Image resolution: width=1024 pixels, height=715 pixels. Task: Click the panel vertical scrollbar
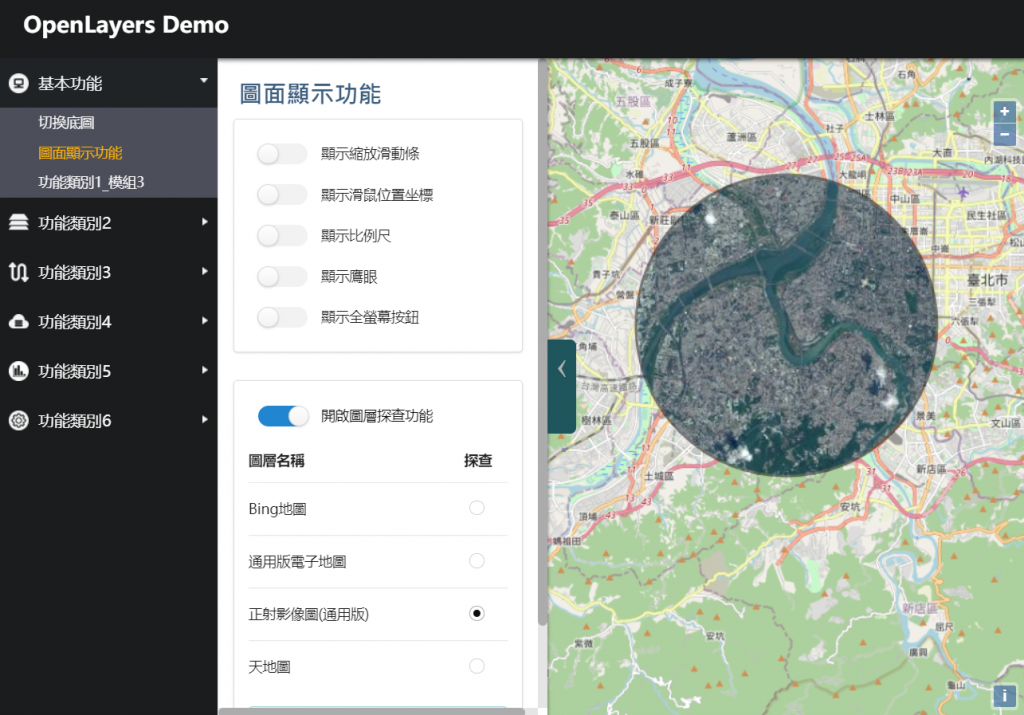542,342
